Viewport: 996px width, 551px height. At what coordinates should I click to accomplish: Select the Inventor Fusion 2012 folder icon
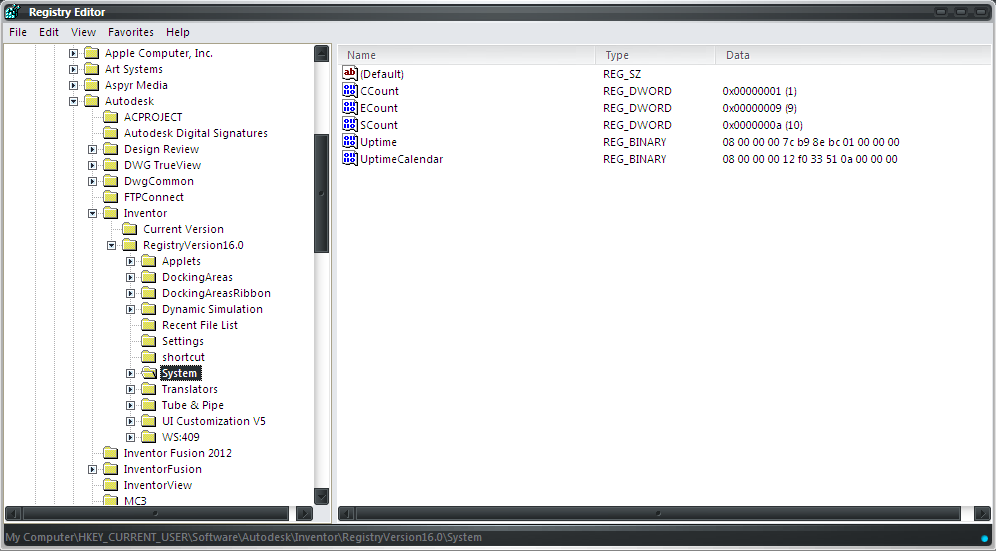click(x=111, y=453)
